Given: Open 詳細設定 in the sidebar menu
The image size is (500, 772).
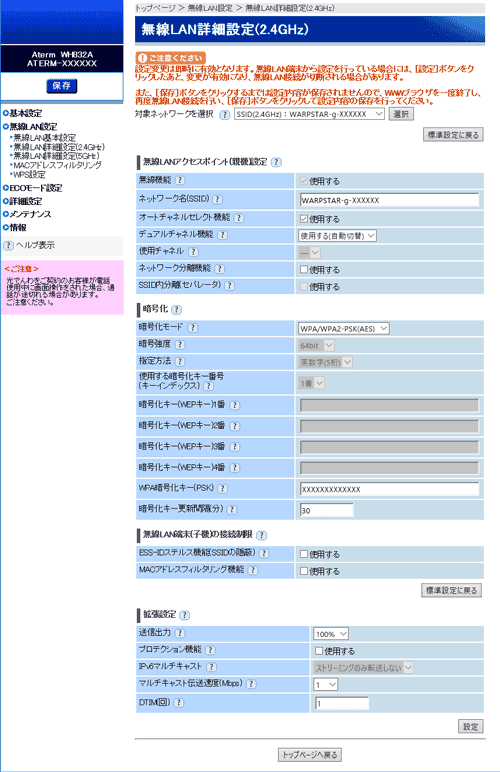Looking at the screenshot, I should pos(26,201).
